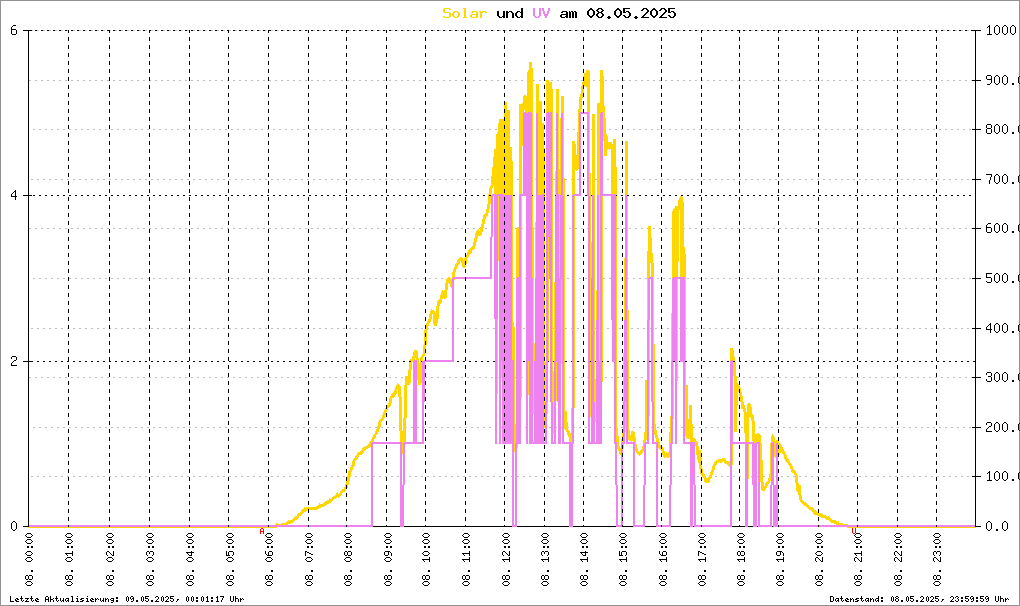Click the time axis label '08. 04:00'

[189, 559]
